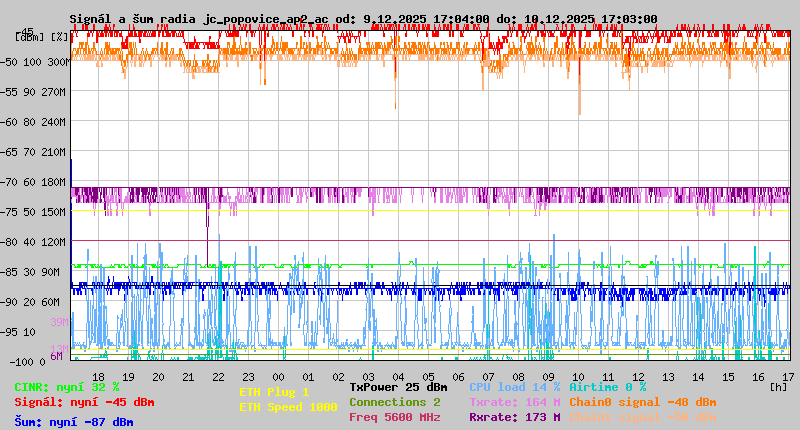Click the CINR legend entry
Viewport: 800px width, 430px height.
pyautogui.click(x=66, y=387)
